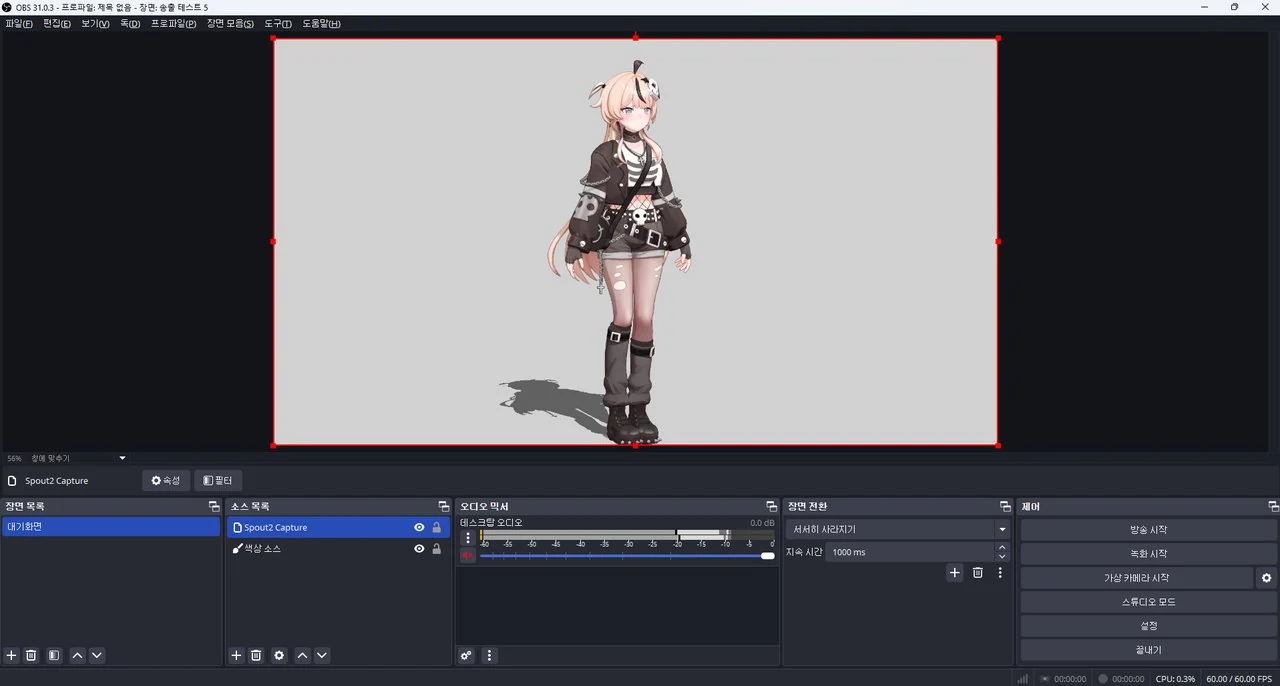Select the 색상 소스 source row

[338, 548]
